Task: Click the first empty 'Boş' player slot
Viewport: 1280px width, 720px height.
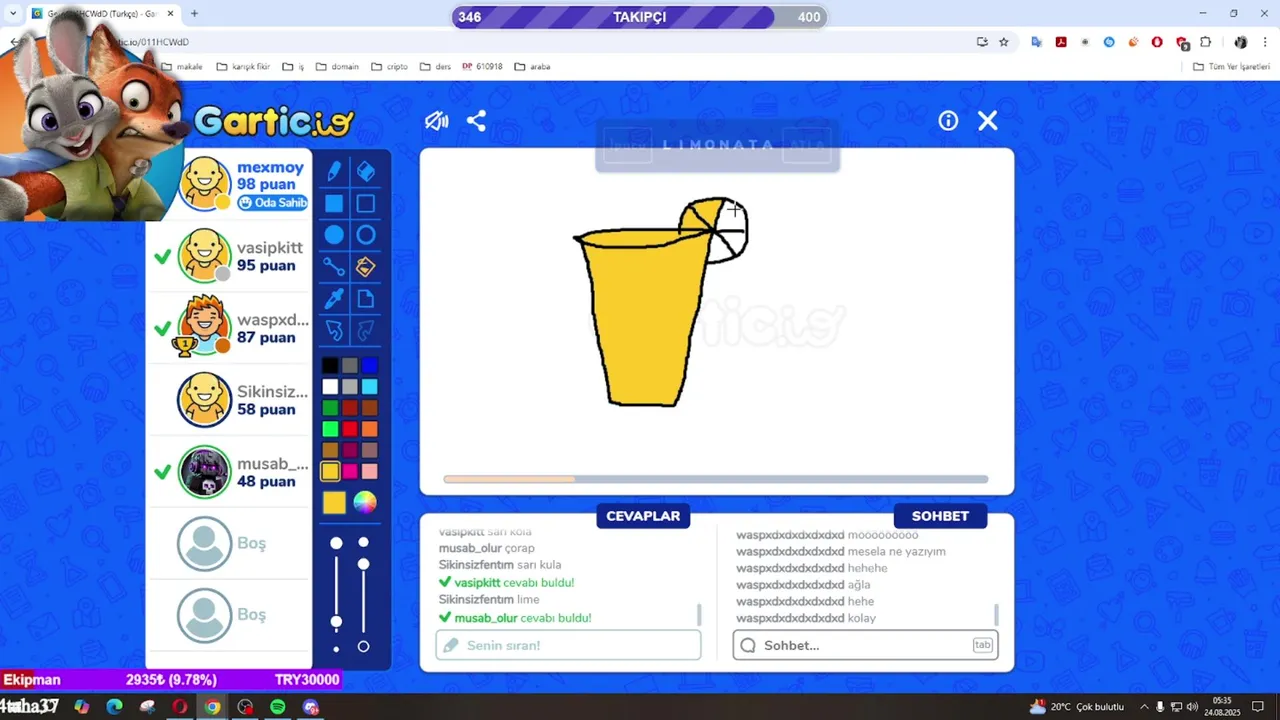Action: point(229,543)
